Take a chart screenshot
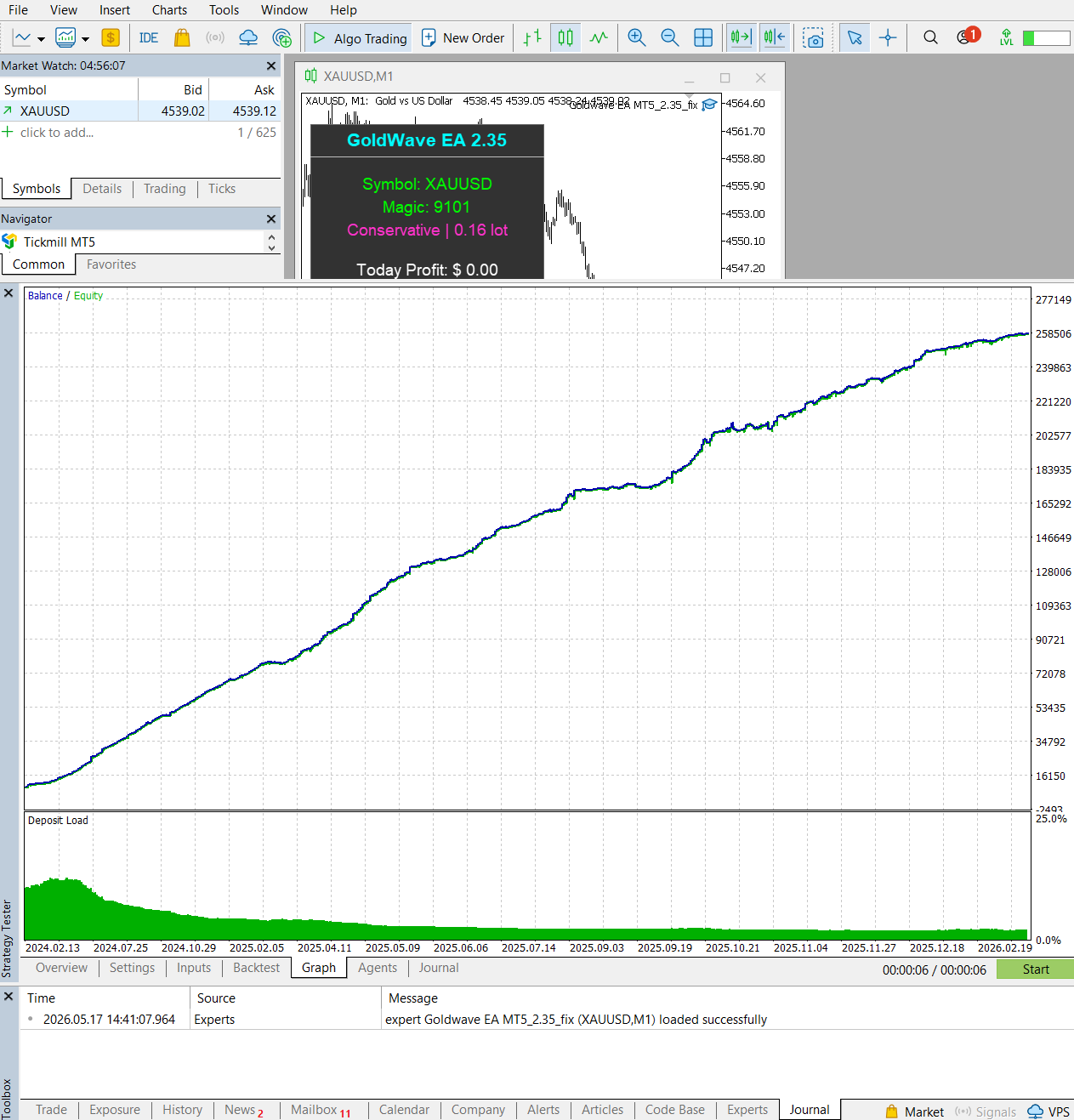 [814, 38]
